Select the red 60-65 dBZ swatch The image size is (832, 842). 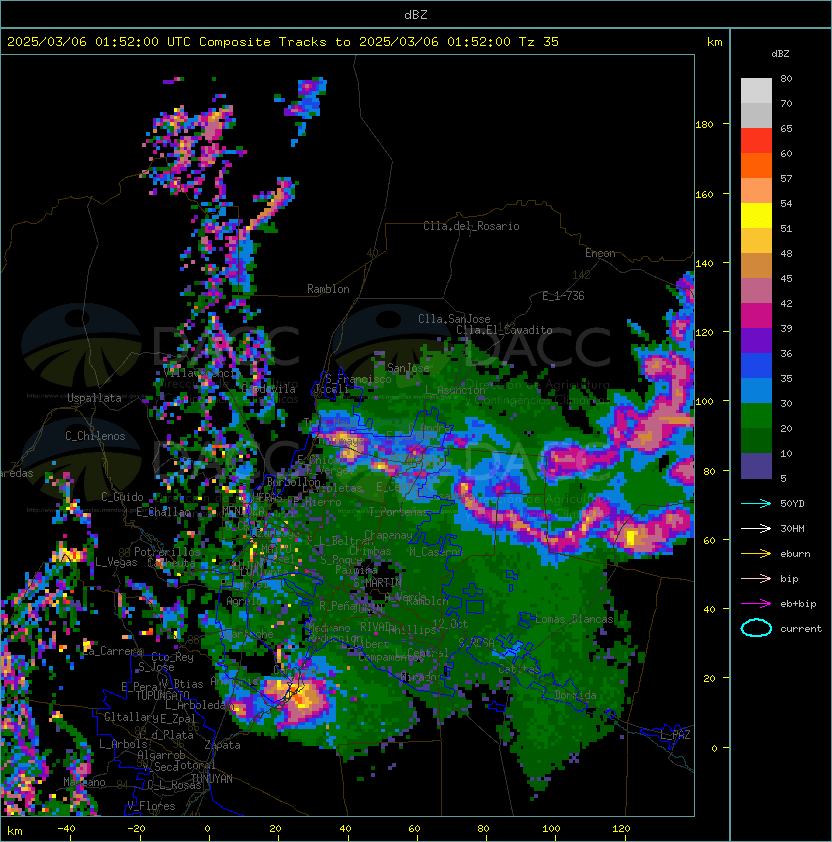(x=756, y=140)
